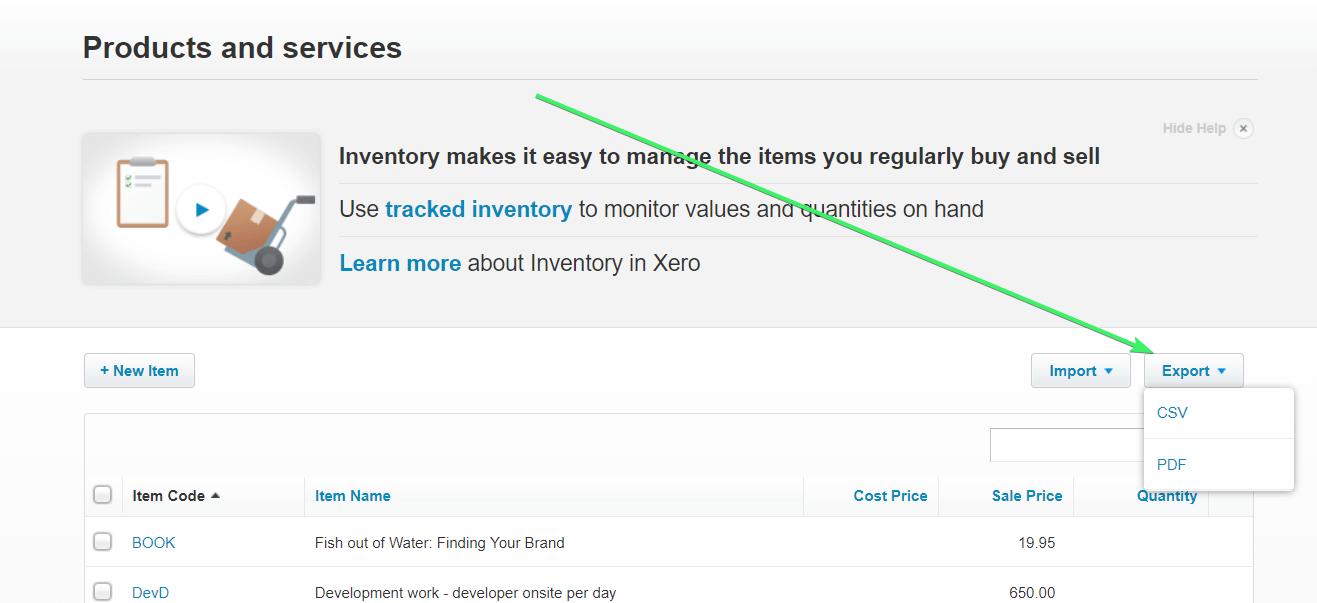
Task: Open the Import dropdown
Action: point(1080,370)
